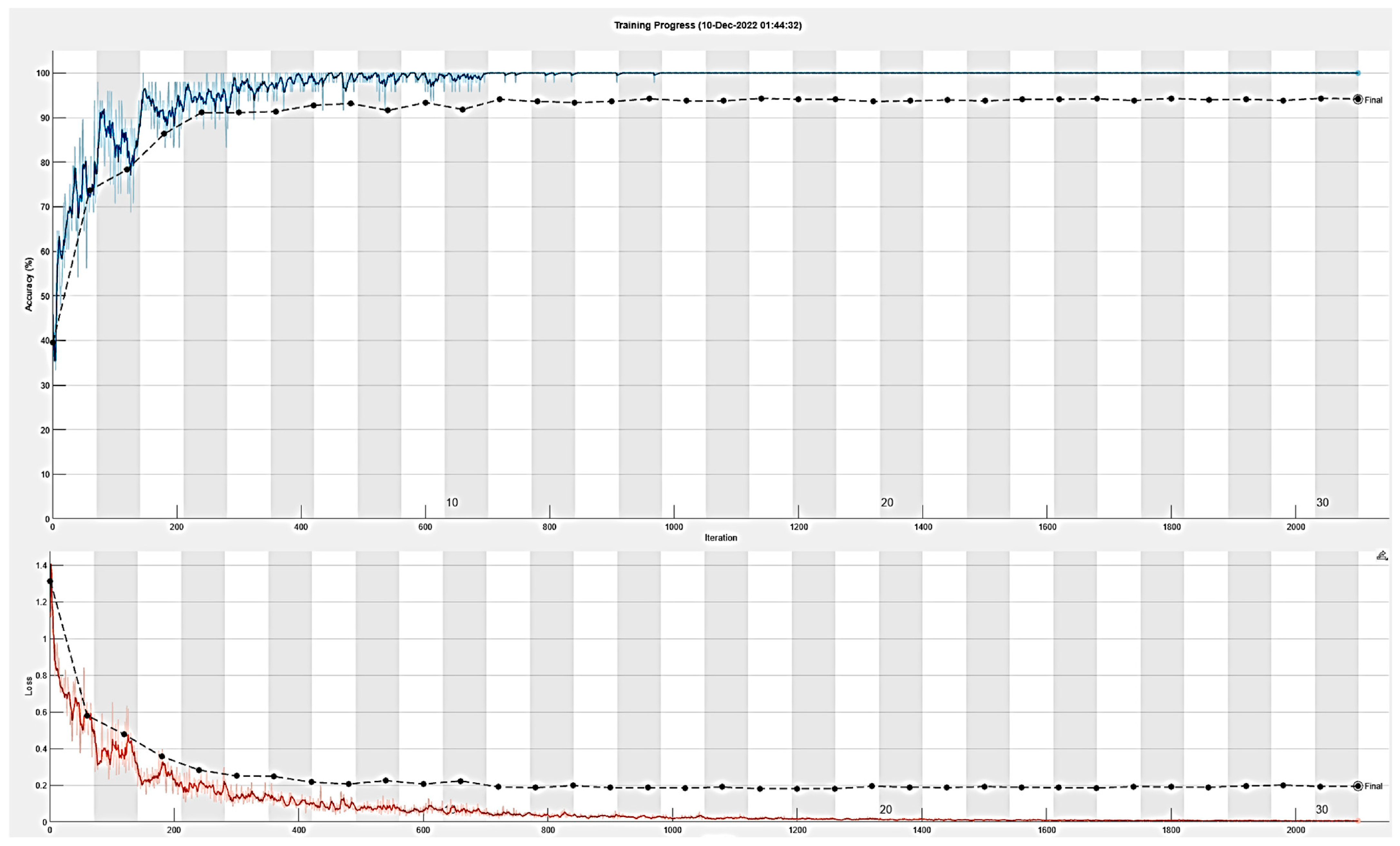Click the Accuracy (%) y-axis label

point(29,284)
